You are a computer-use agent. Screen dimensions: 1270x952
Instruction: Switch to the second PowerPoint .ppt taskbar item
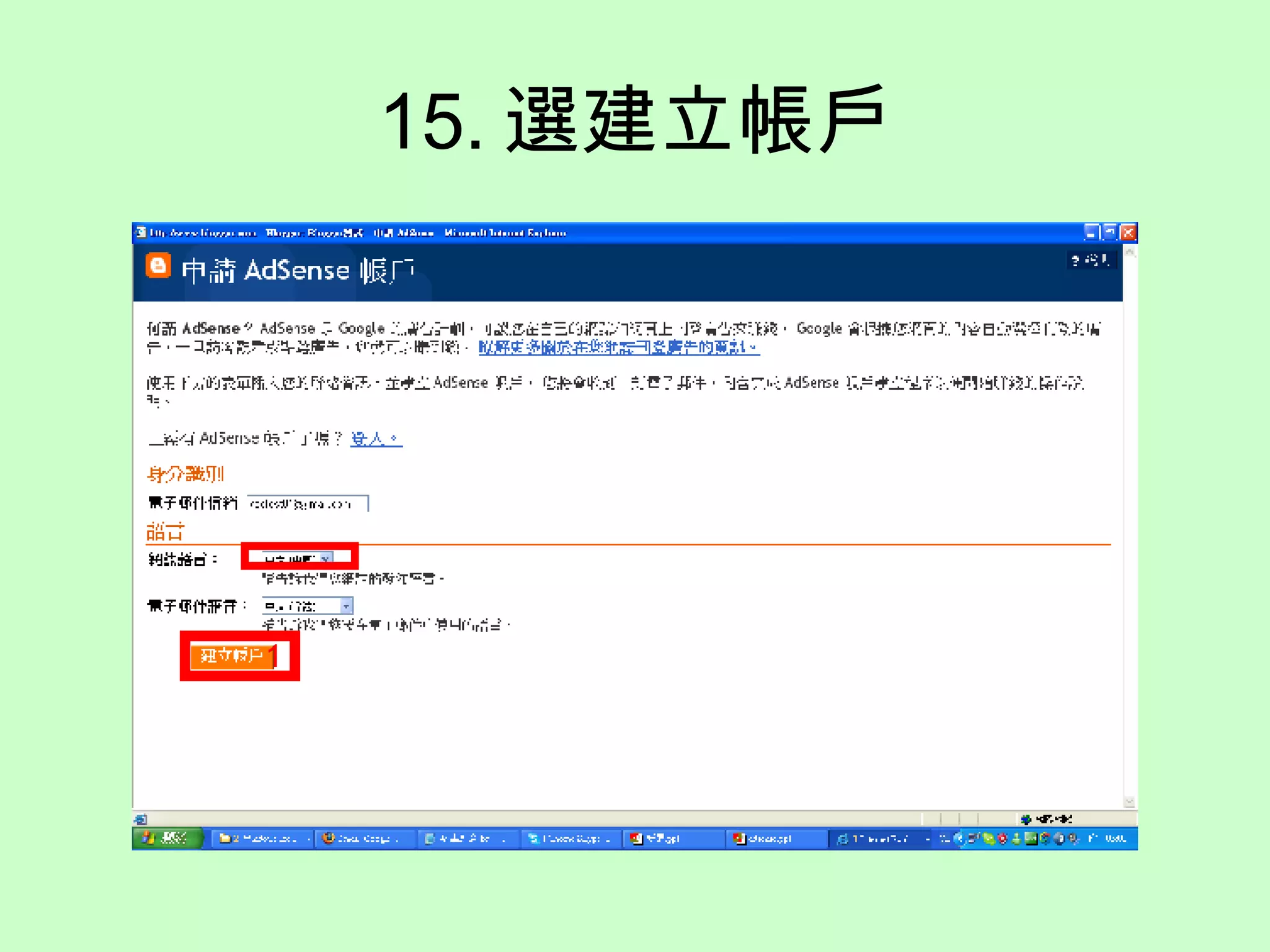(777, 839)
